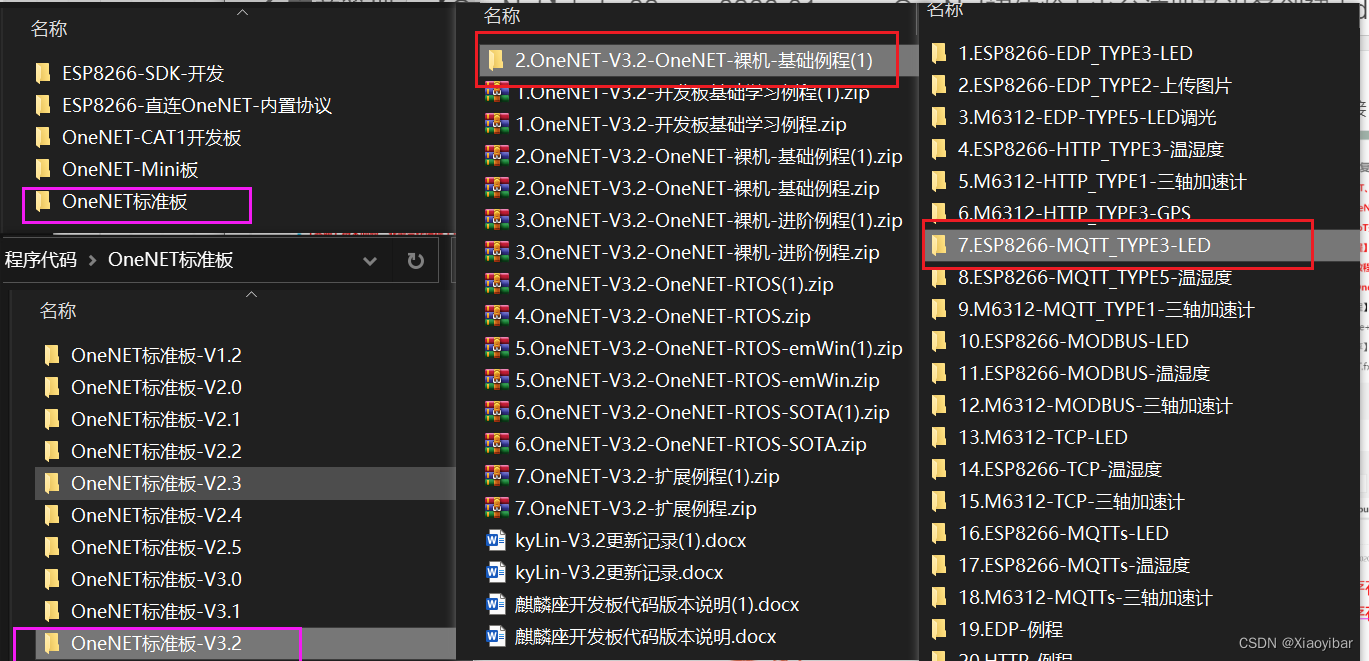
Task: Select 1.OneNET-V3.2-开发板基础学习例程(1).zip file name
Action: point(692,95)
